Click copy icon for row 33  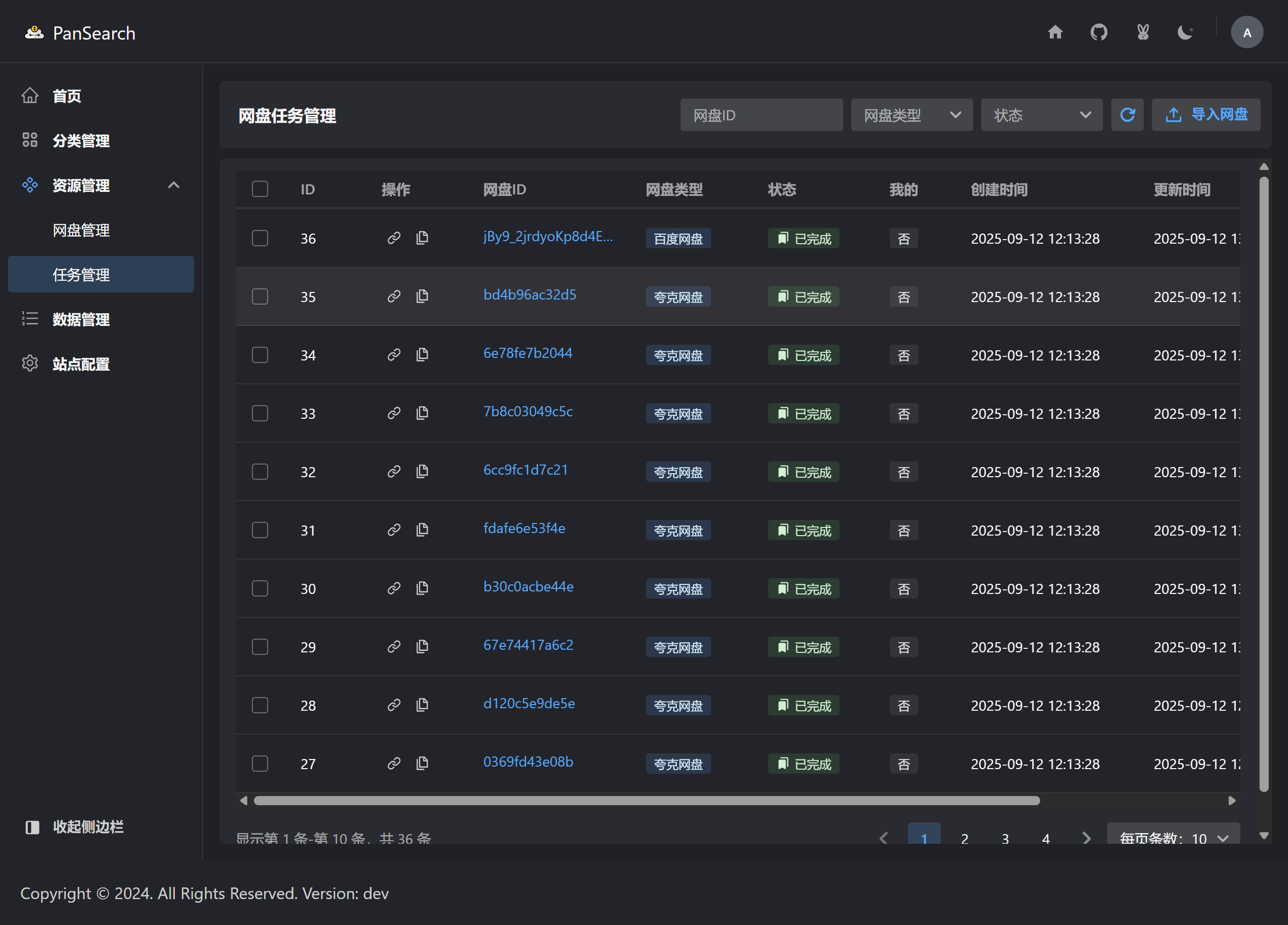[422, 413]
